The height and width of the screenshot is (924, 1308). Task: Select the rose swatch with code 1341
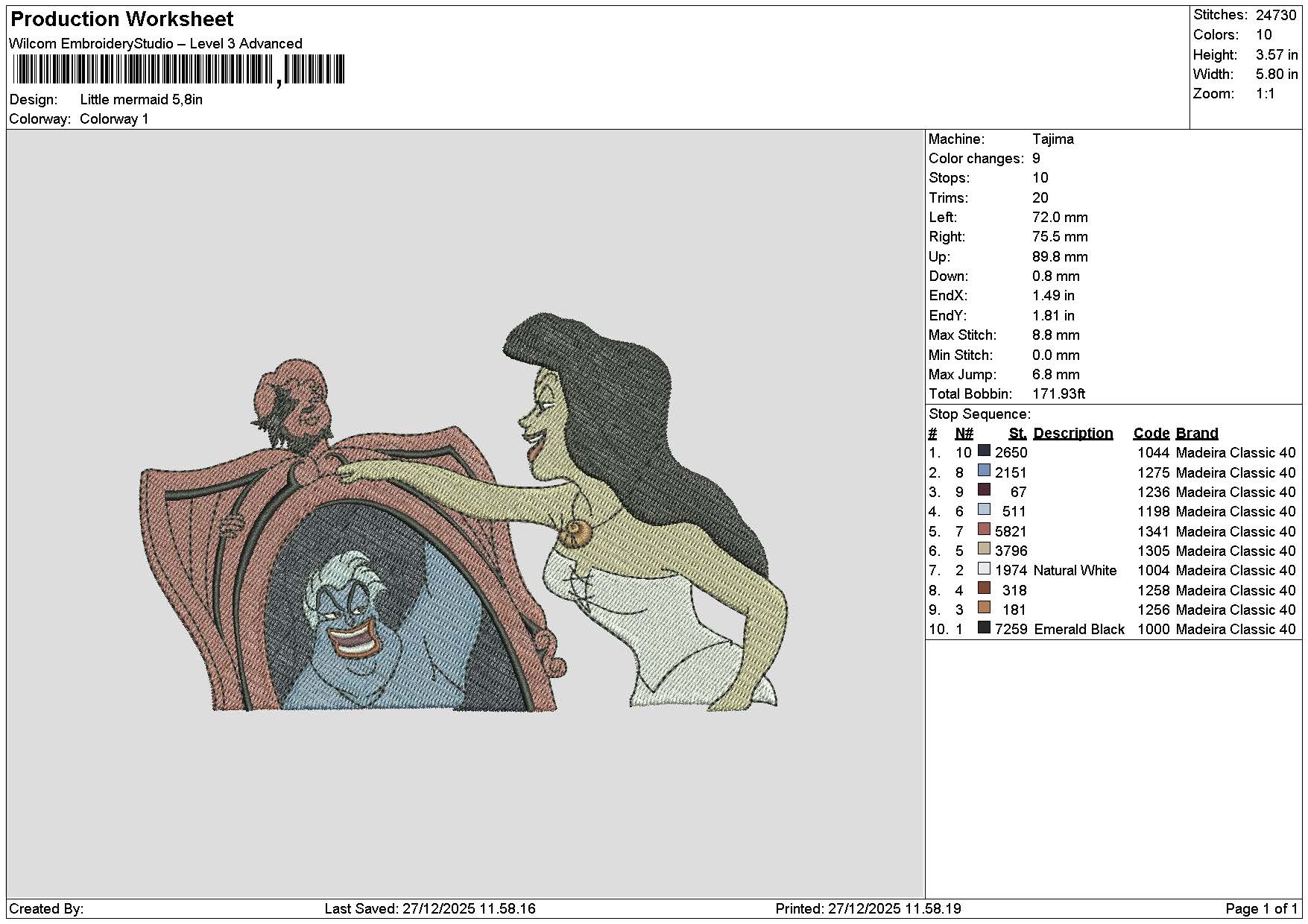(984, 530)
